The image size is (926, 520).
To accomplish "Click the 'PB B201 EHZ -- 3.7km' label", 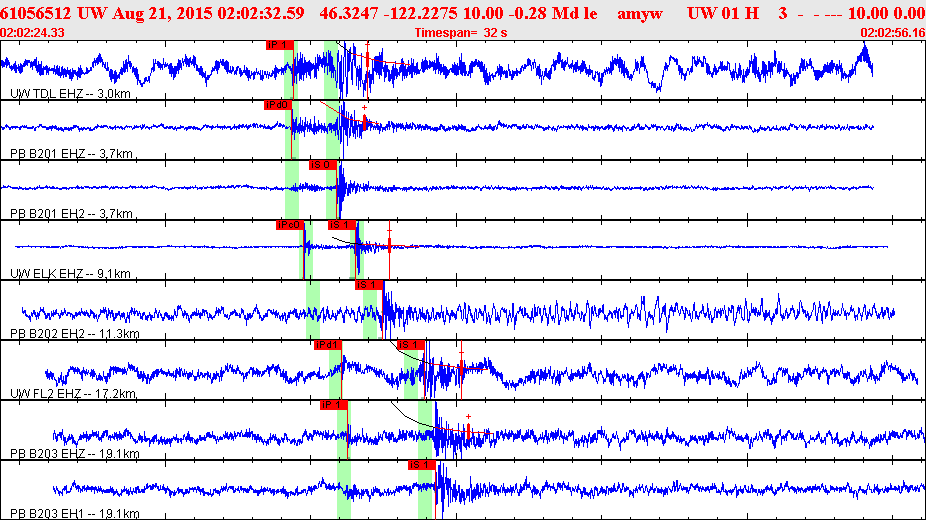I will pos(71,154).
